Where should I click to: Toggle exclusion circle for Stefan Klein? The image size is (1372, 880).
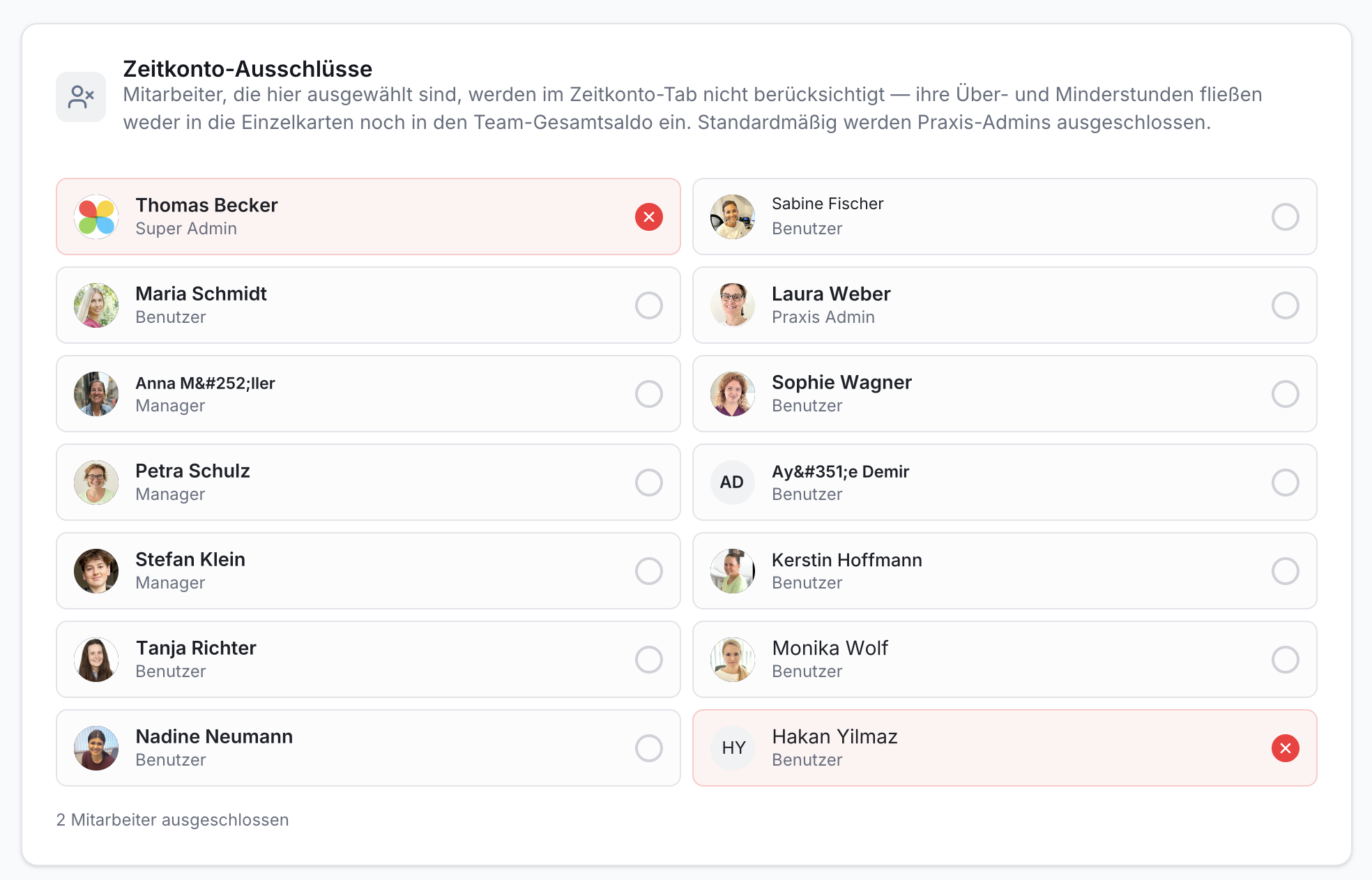[x=648, y=571]
